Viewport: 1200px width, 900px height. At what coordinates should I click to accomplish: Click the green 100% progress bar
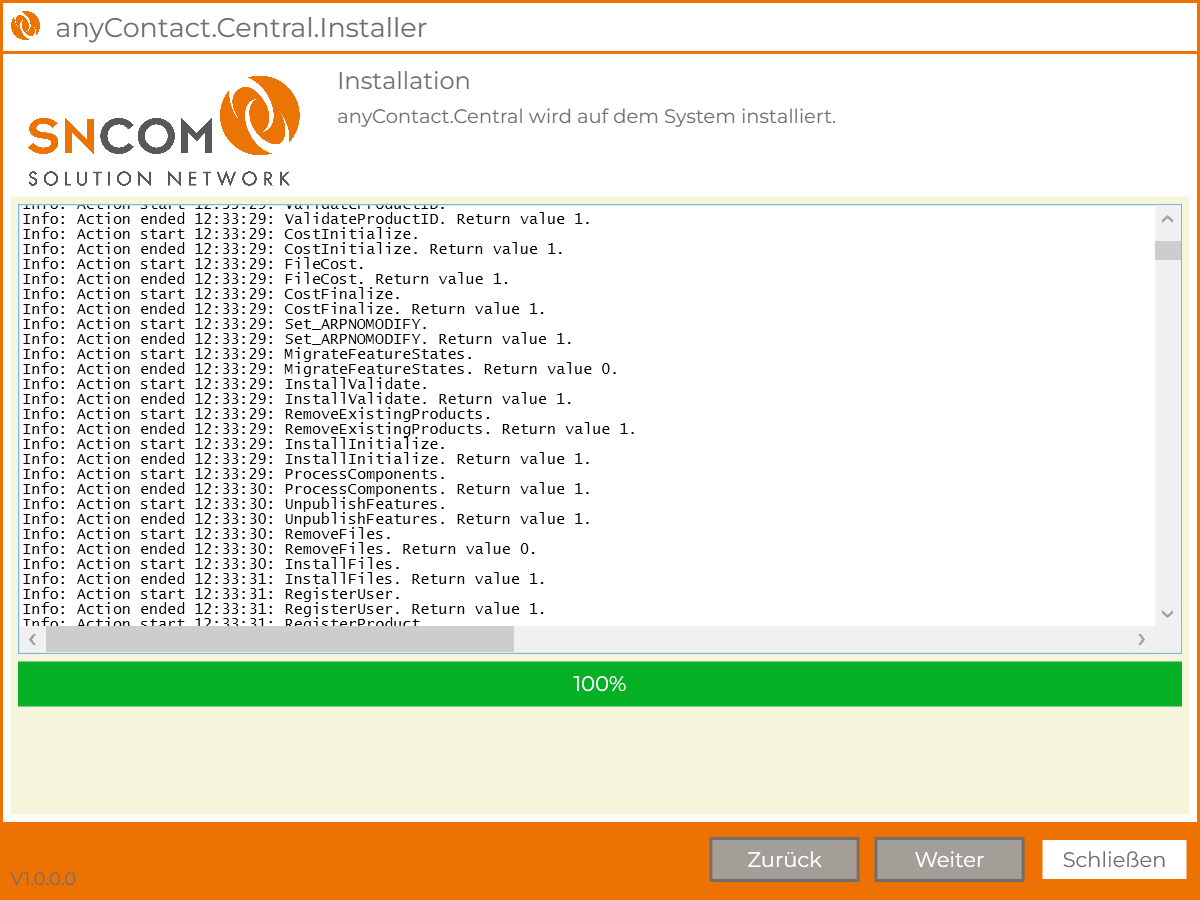[600, 684]
